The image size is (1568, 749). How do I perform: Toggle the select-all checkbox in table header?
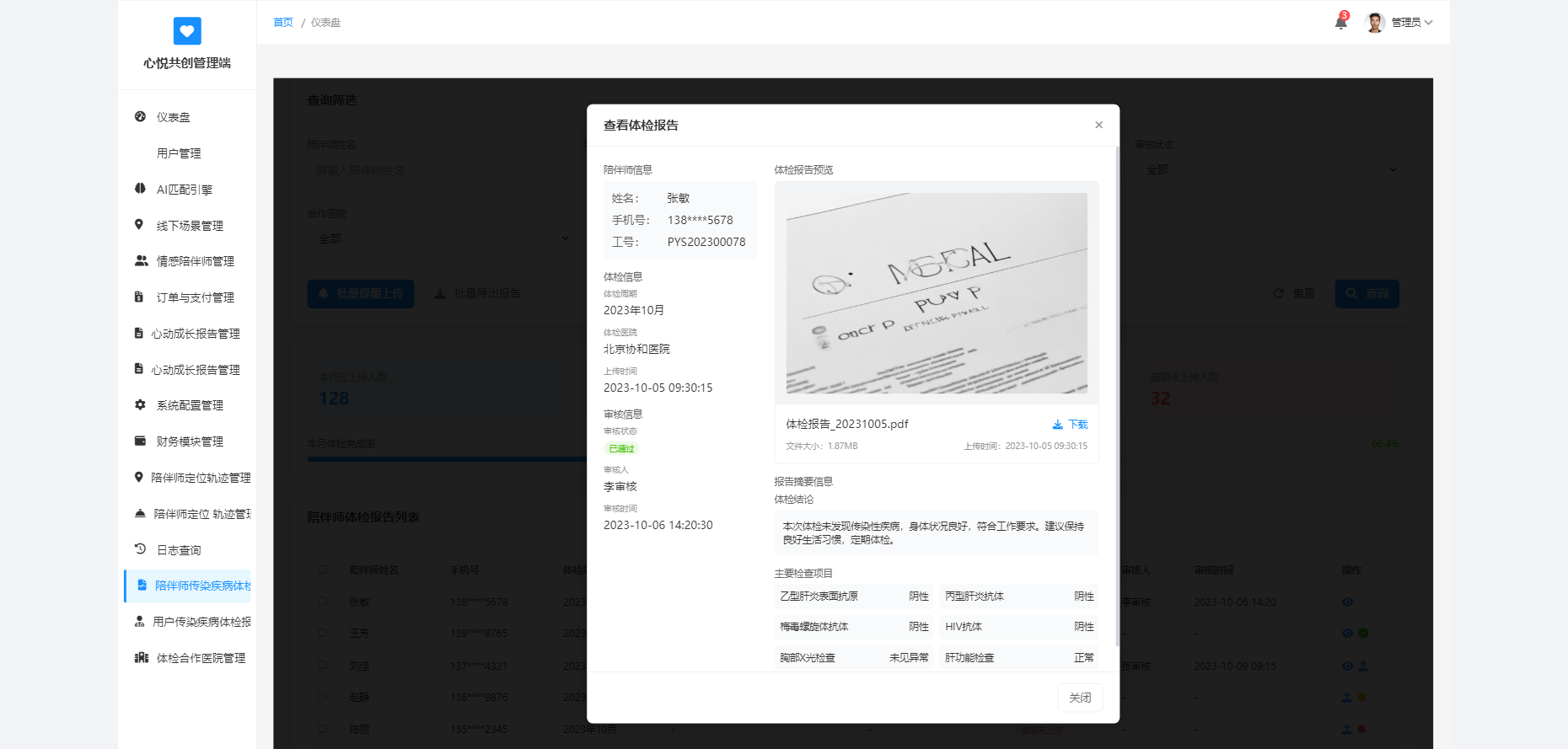(x=322, y=570)
